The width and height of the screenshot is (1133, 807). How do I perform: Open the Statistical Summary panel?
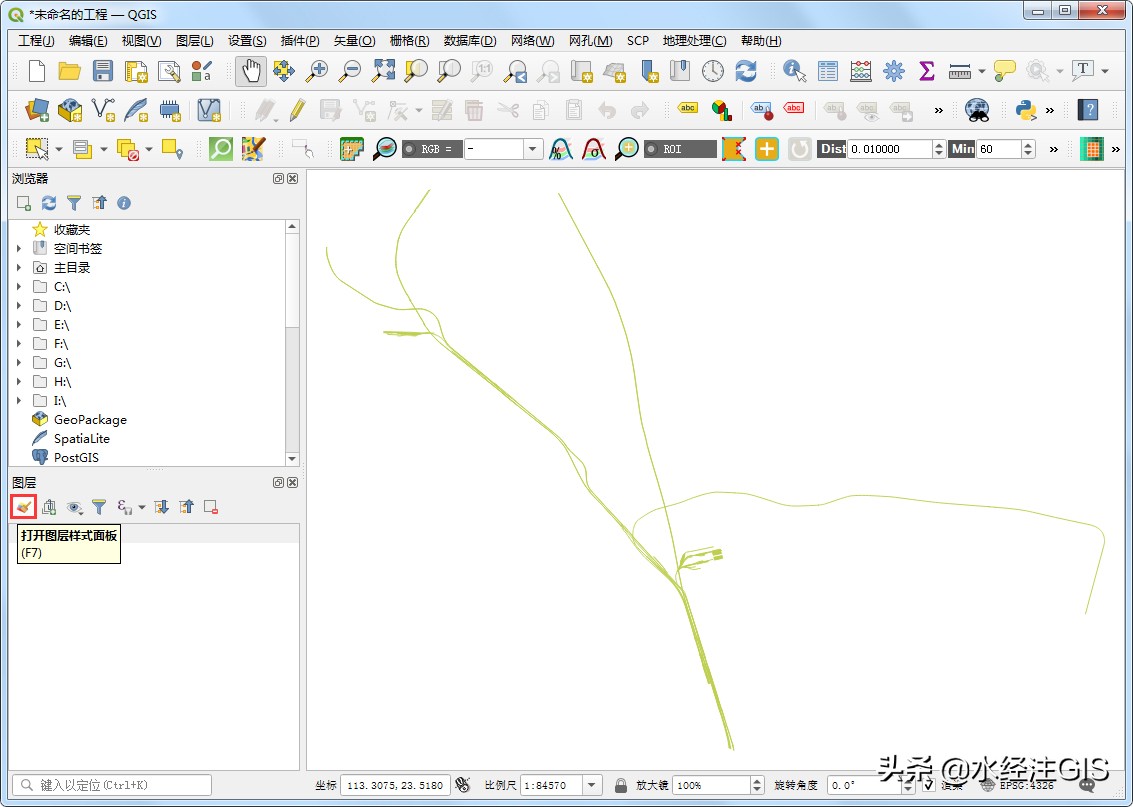coord(925,71)
